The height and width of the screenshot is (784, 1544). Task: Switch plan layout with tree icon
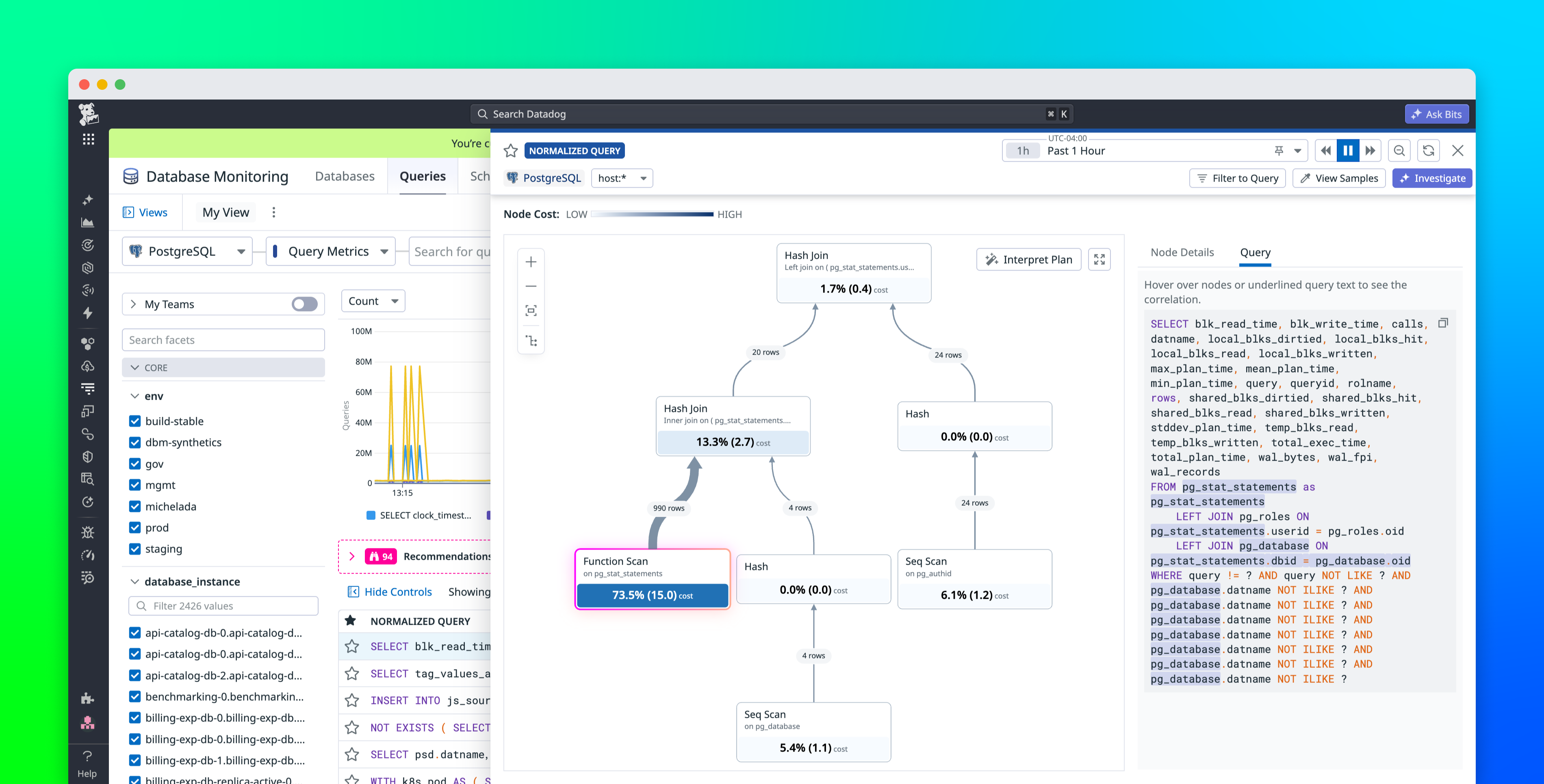(x=531, y=340)
